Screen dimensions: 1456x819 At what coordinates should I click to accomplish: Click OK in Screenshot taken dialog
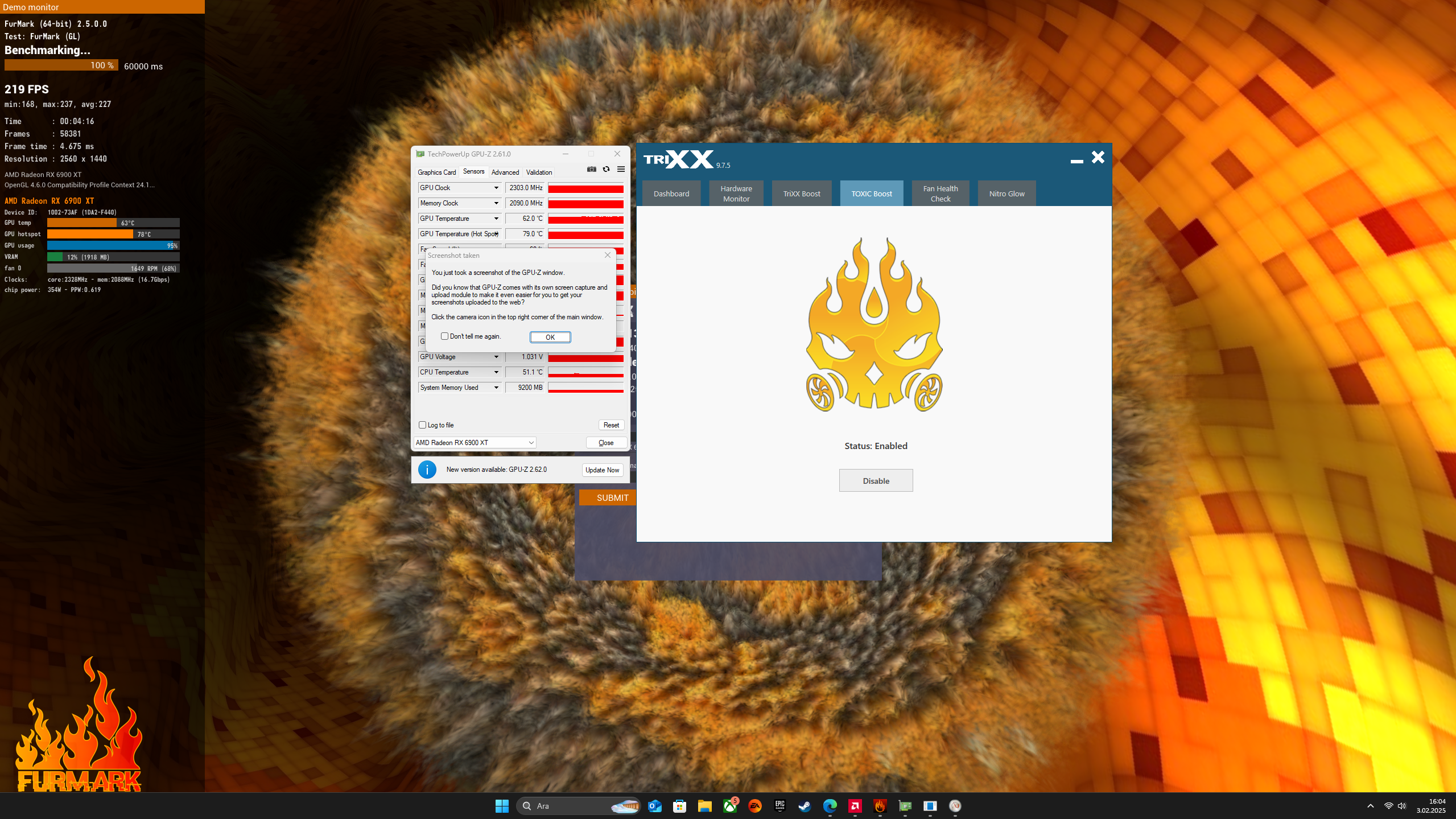[x=550, y=337]
